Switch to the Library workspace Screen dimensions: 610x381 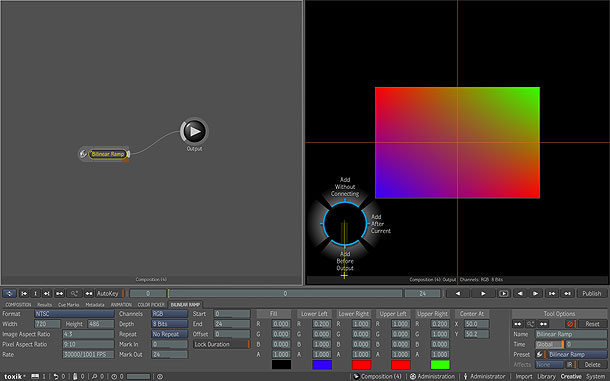click(x=546, y=376)
